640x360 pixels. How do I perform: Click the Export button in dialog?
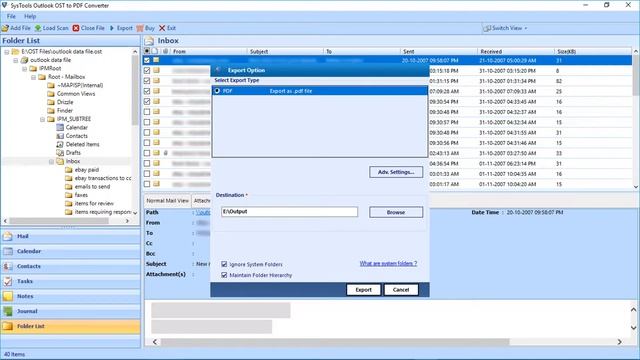pos(363,289)
